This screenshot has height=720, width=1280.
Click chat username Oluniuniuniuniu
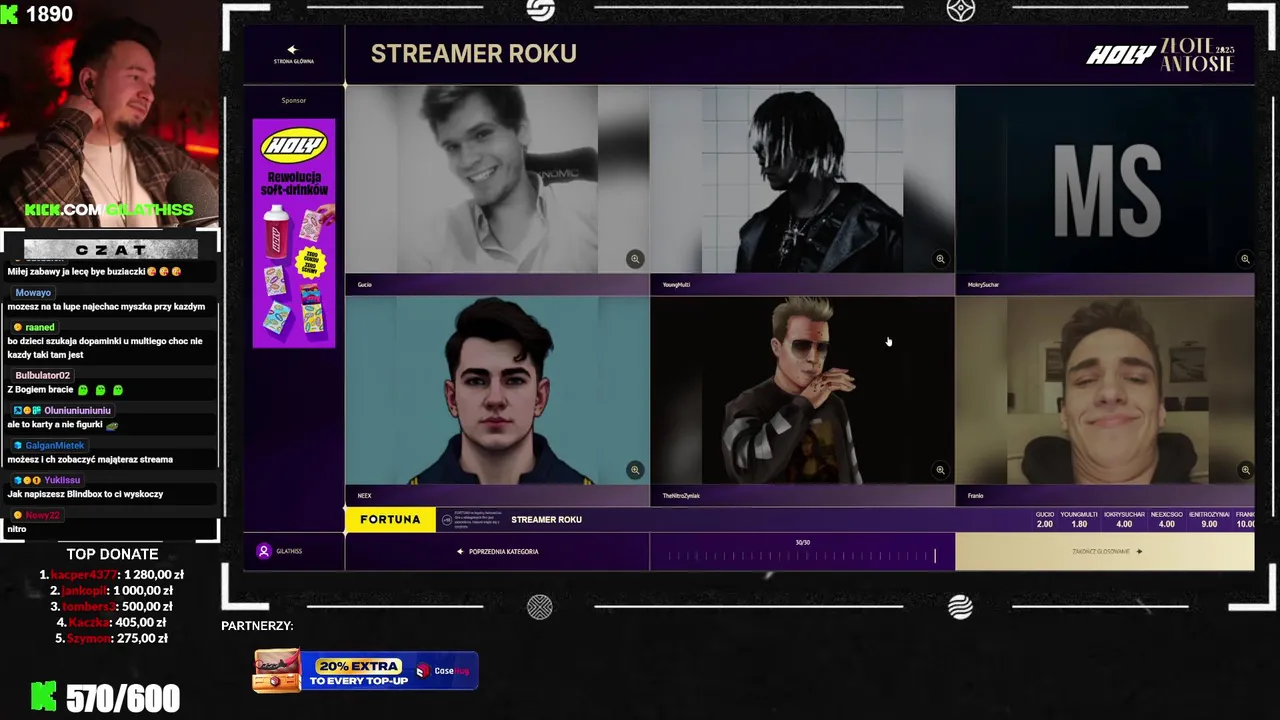coord(77,410)
